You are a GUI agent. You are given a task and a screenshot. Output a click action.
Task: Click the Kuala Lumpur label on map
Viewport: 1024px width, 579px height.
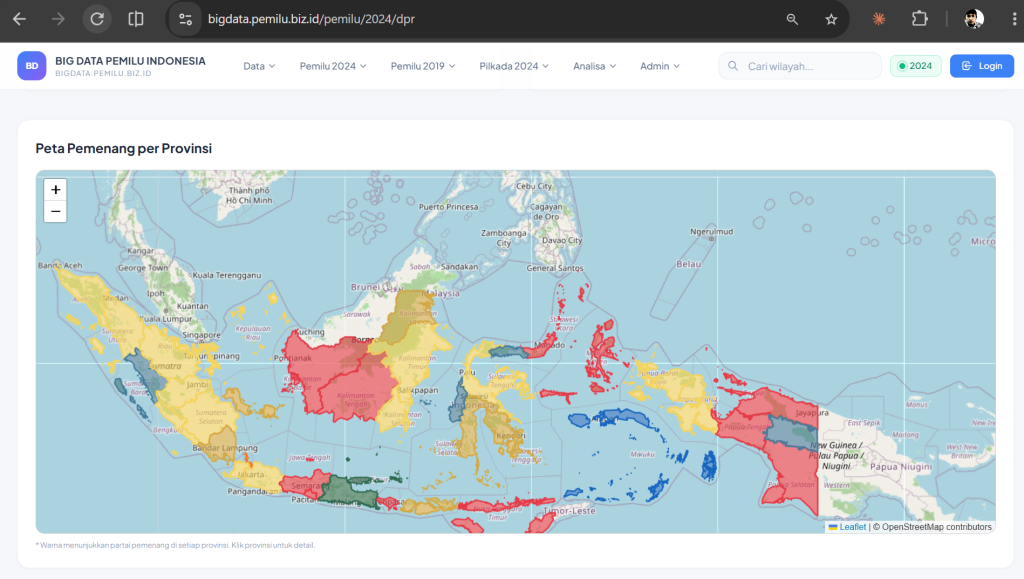pyautogui.click(x=168, y=319)
